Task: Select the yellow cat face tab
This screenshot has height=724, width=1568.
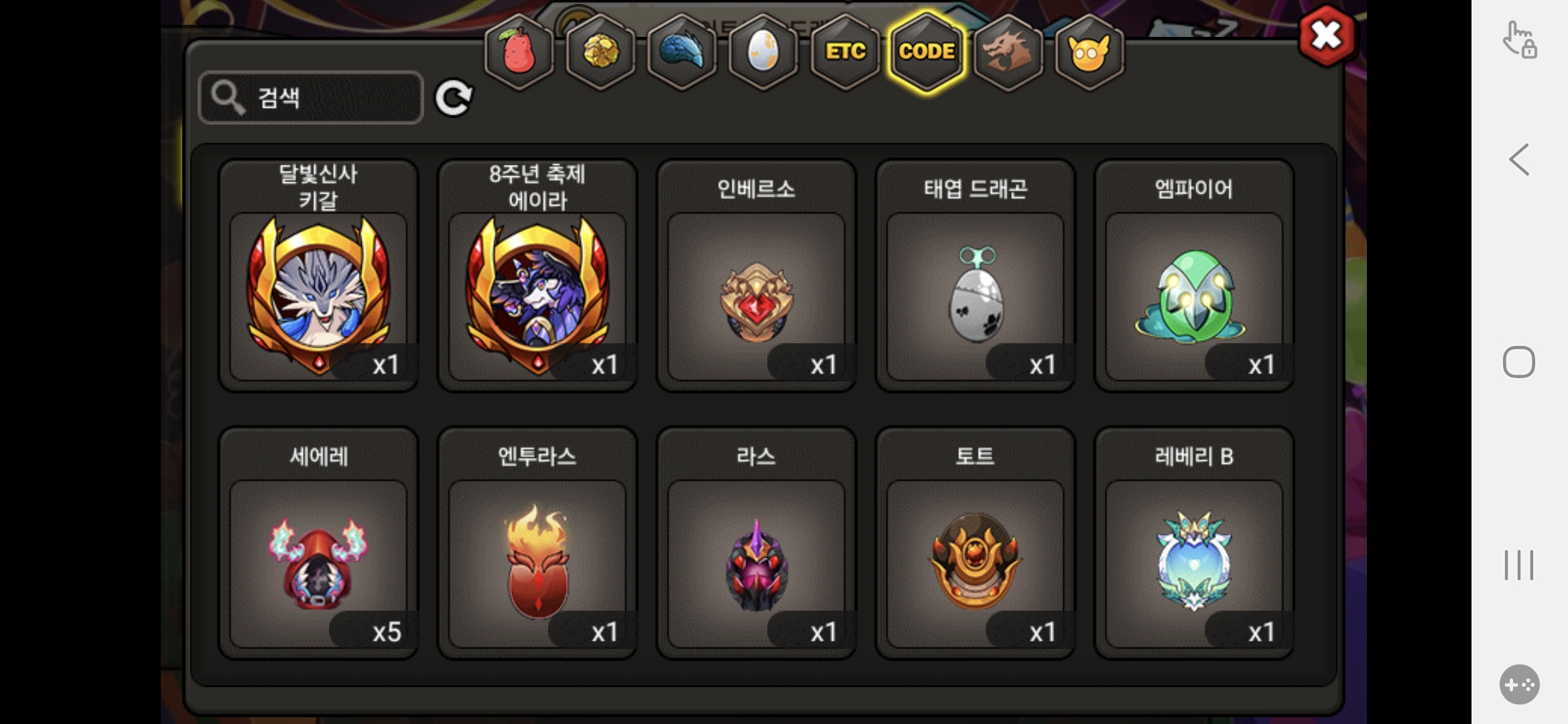Action: [x=1090, y=52]
